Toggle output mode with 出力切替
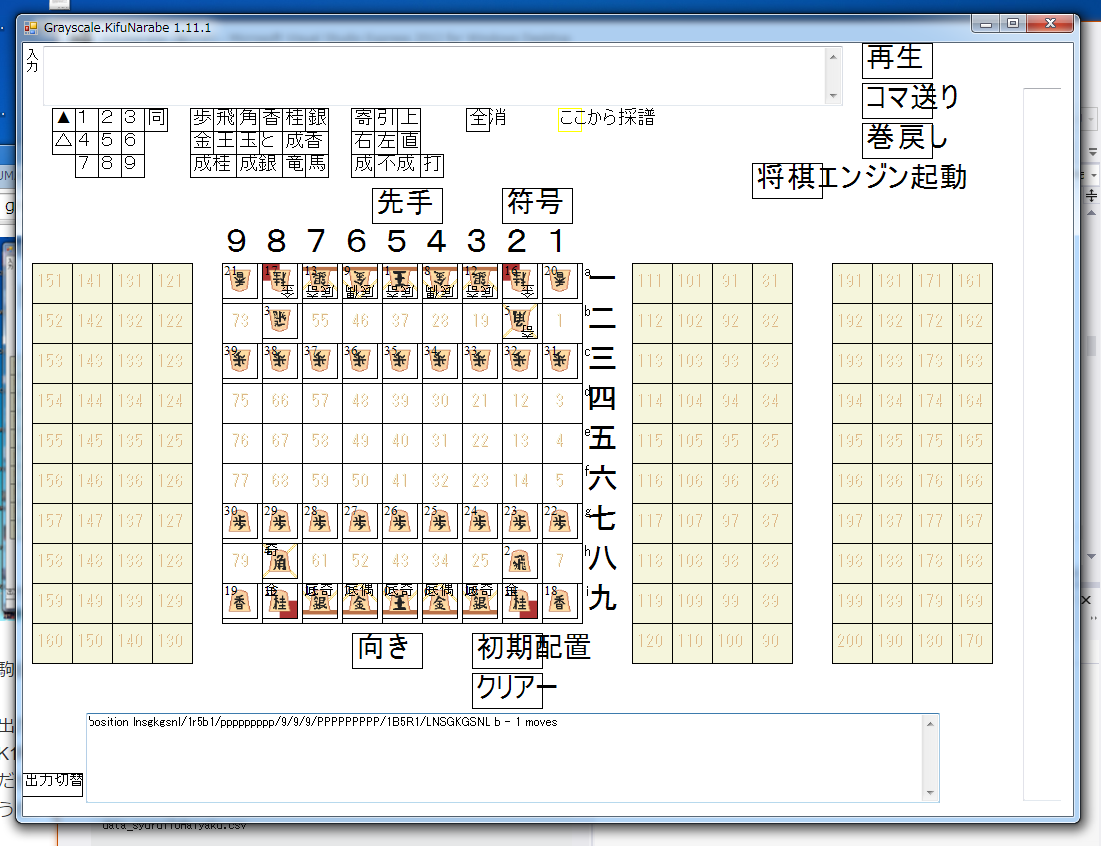The height and width of the screenshot is (846, 1101). click(x=53, y=783)
